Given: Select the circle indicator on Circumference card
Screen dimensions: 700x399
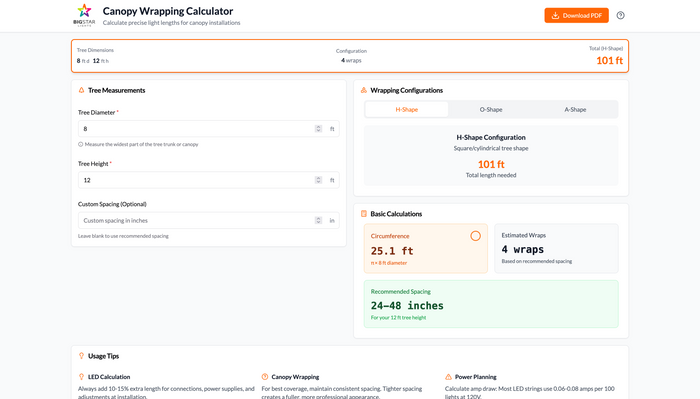Looking at the screenshot, I should 475,236.
